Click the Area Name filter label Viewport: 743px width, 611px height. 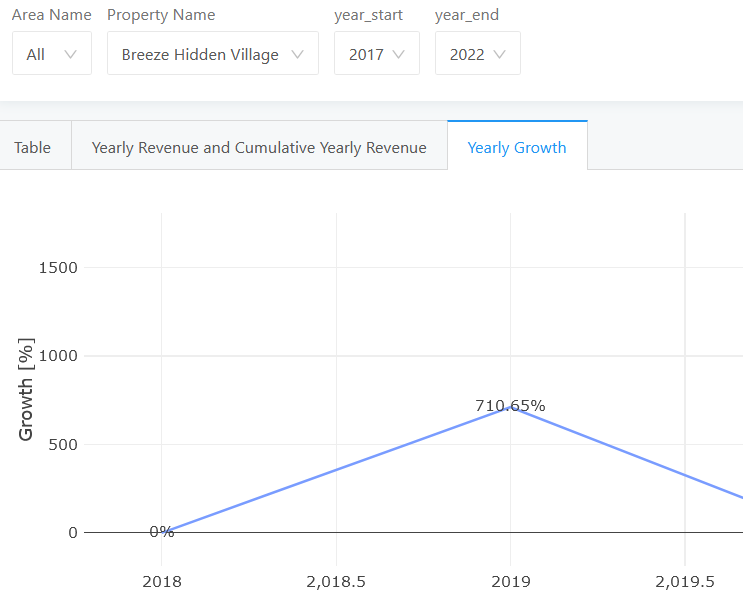52,15
